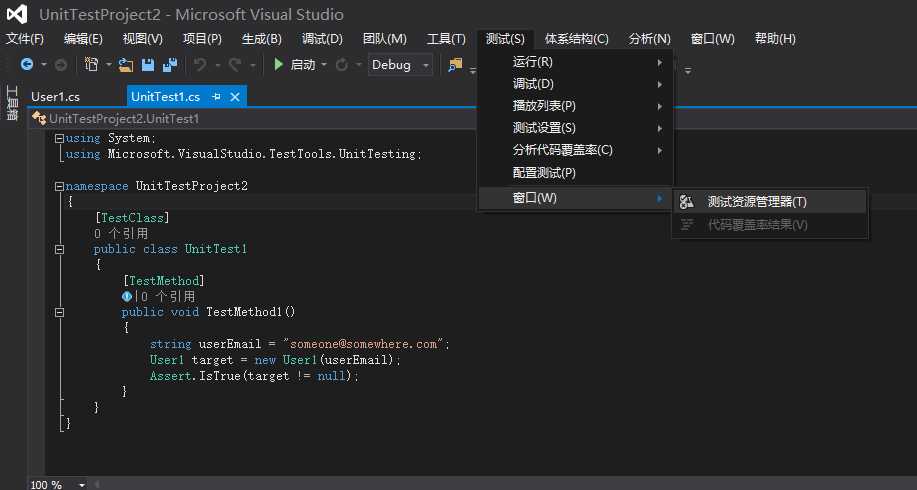
Task: Open dropdown arrow beside 启动
Action: click(x=324, y=65)
